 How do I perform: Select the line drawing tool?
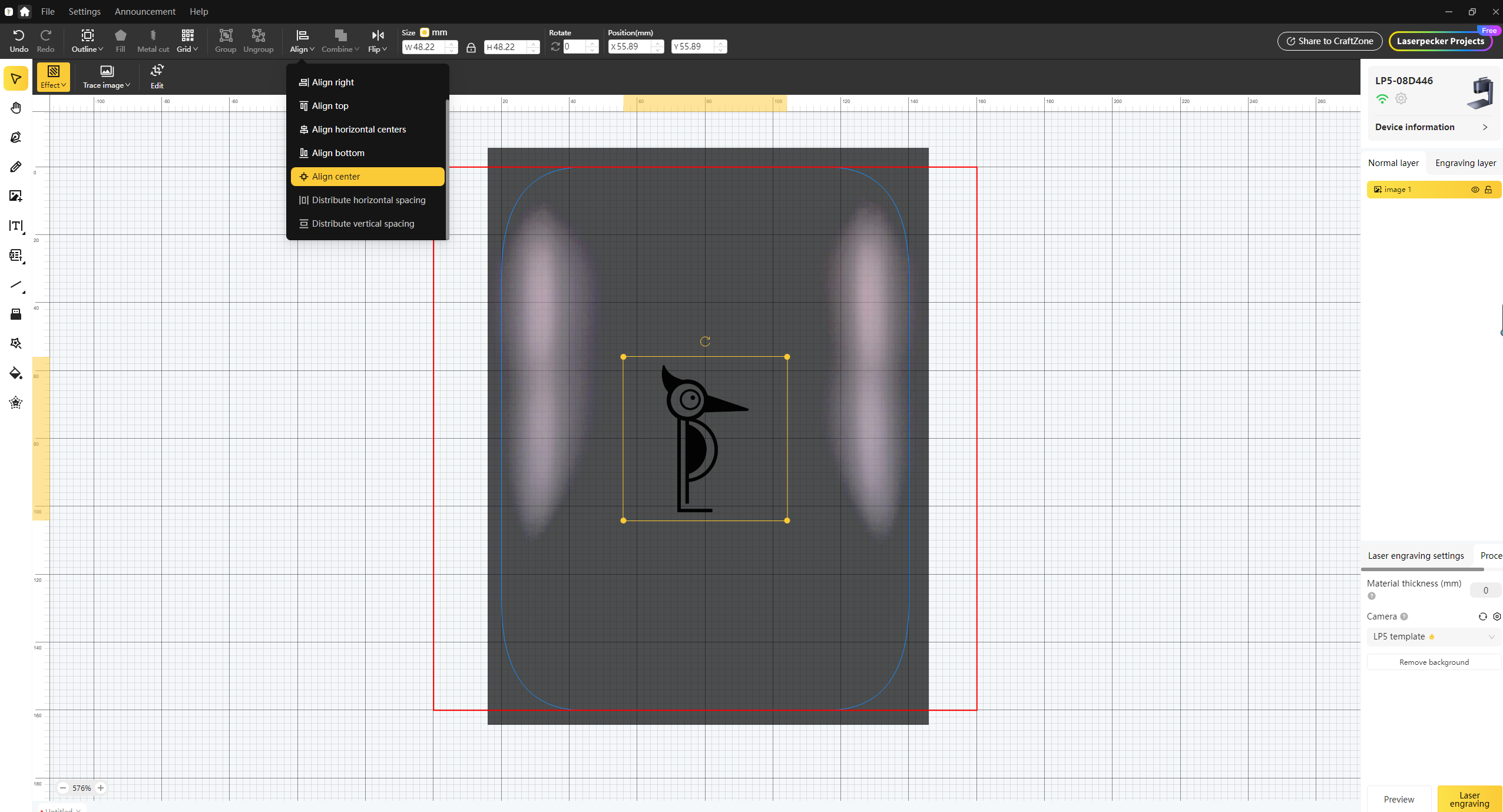pos(16,285)
